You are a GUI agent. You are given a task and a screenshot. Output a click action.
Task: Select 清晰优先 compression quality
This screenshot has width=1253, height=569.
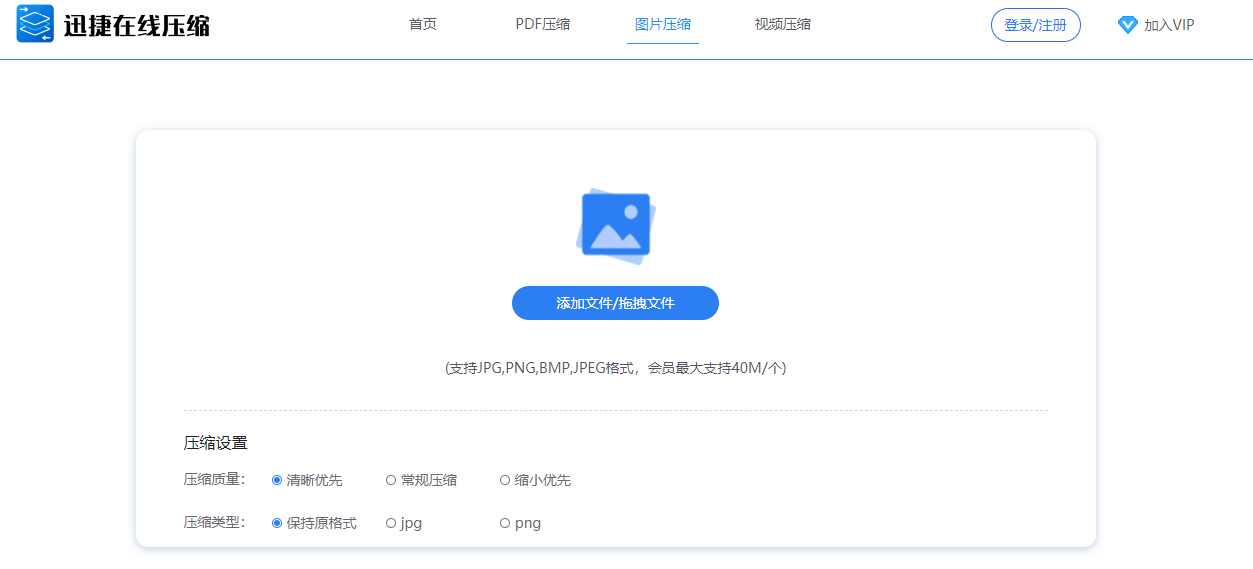click(x=307, y=480)
